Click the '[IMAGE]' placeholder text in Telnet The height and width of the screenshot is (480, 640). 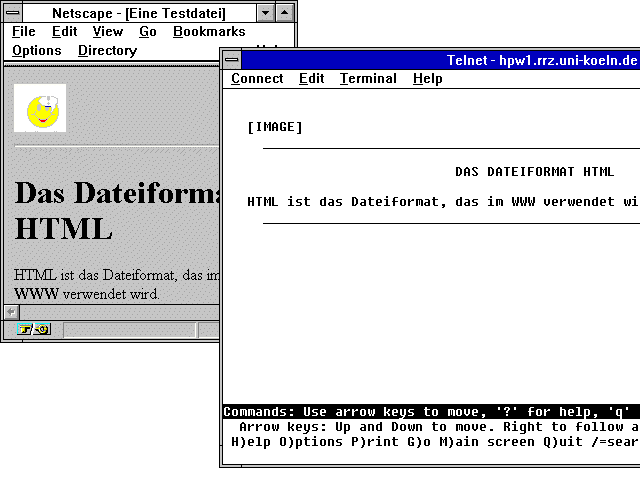[275, 127]
